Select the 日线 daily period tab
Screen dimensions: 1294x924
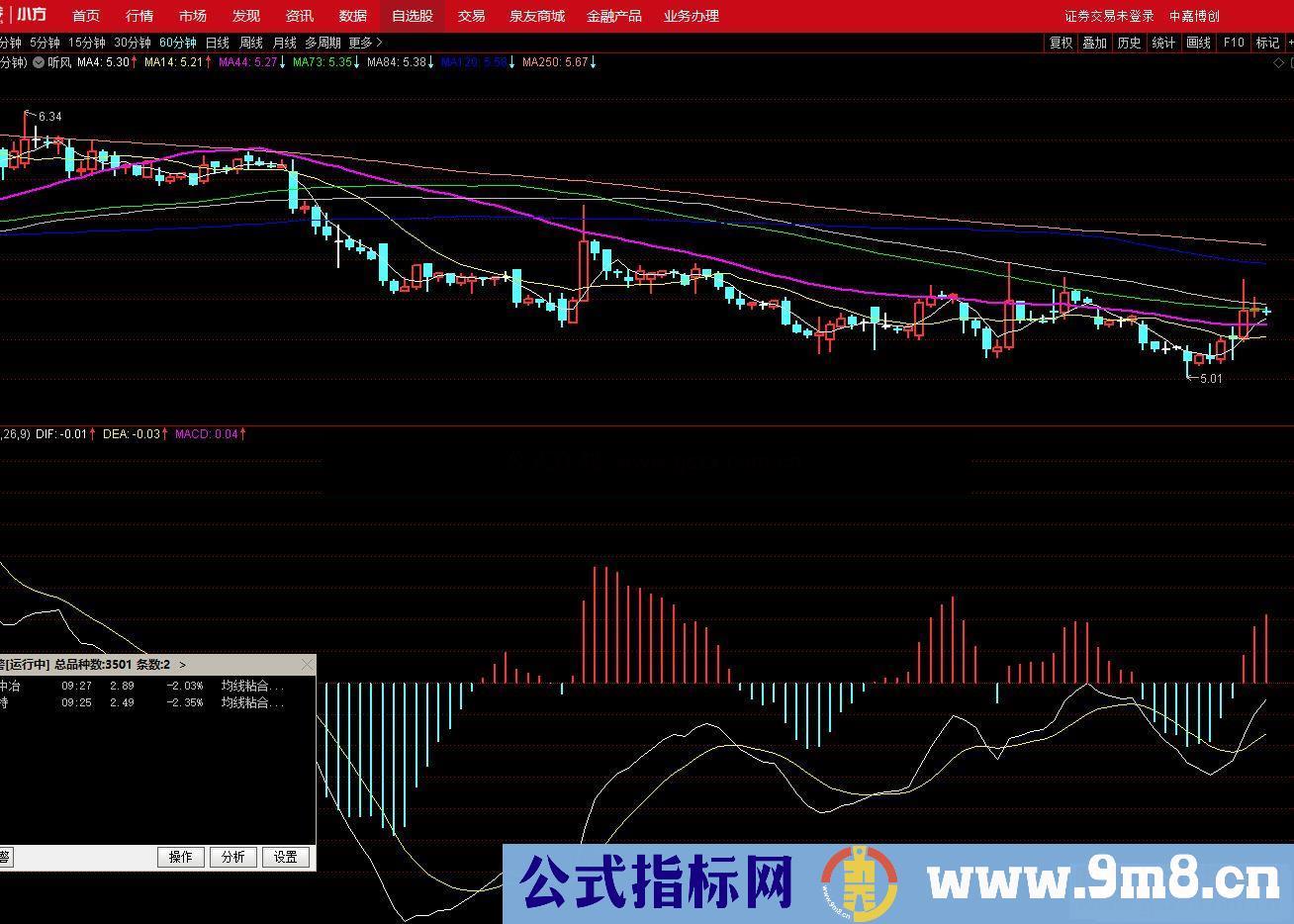click(x=216, y=43)
